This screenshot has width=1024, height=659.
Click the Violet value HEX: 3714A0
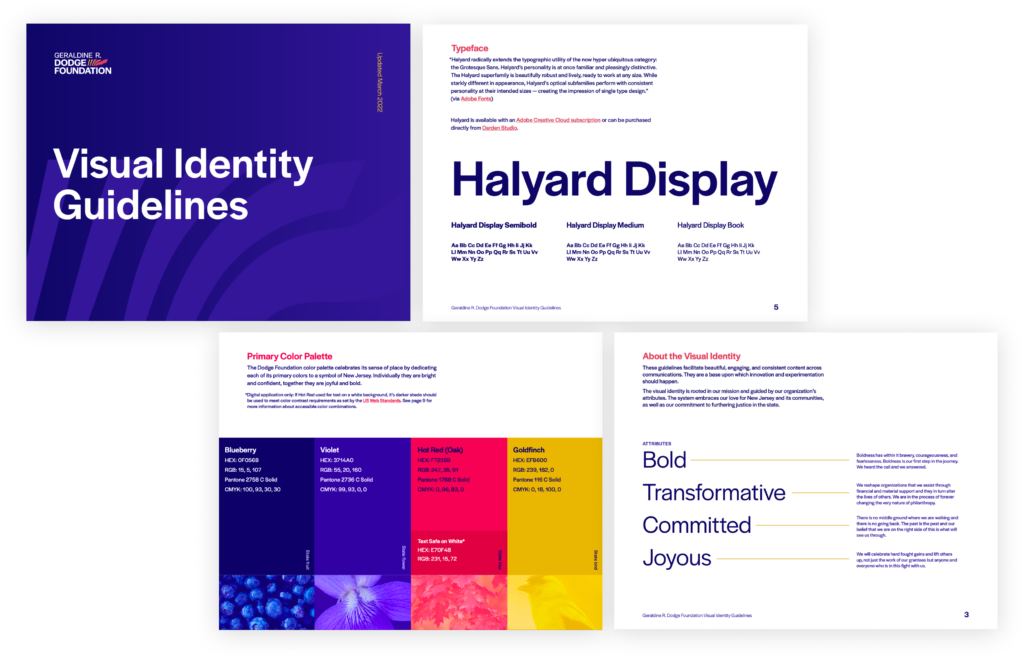(x=336, y=460)
